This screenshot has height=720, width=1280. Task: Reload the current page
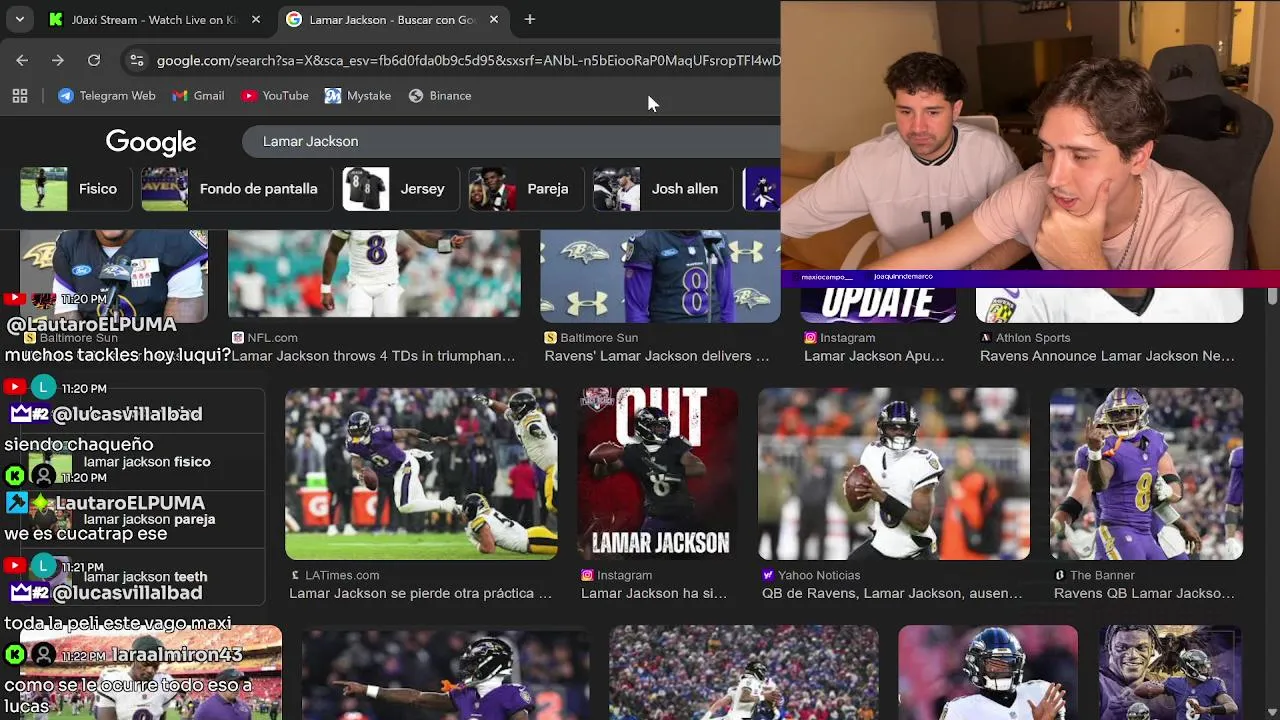coord(94,61)
